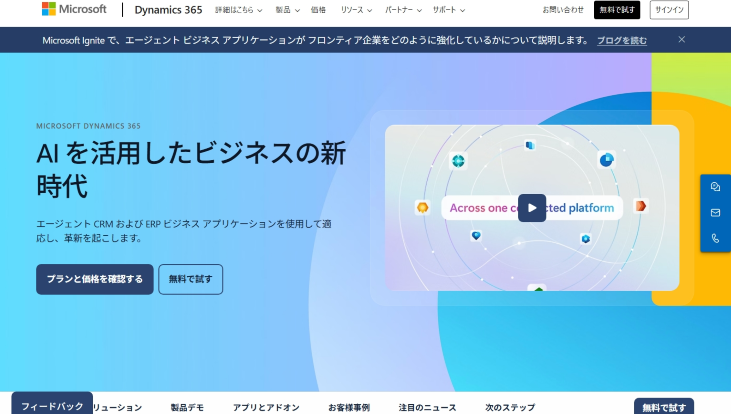Image resolution: width=731 pixels, height=414 pixels.
Task: Expand the 製品 dropdown menu
Action: [x=288, y=10]
